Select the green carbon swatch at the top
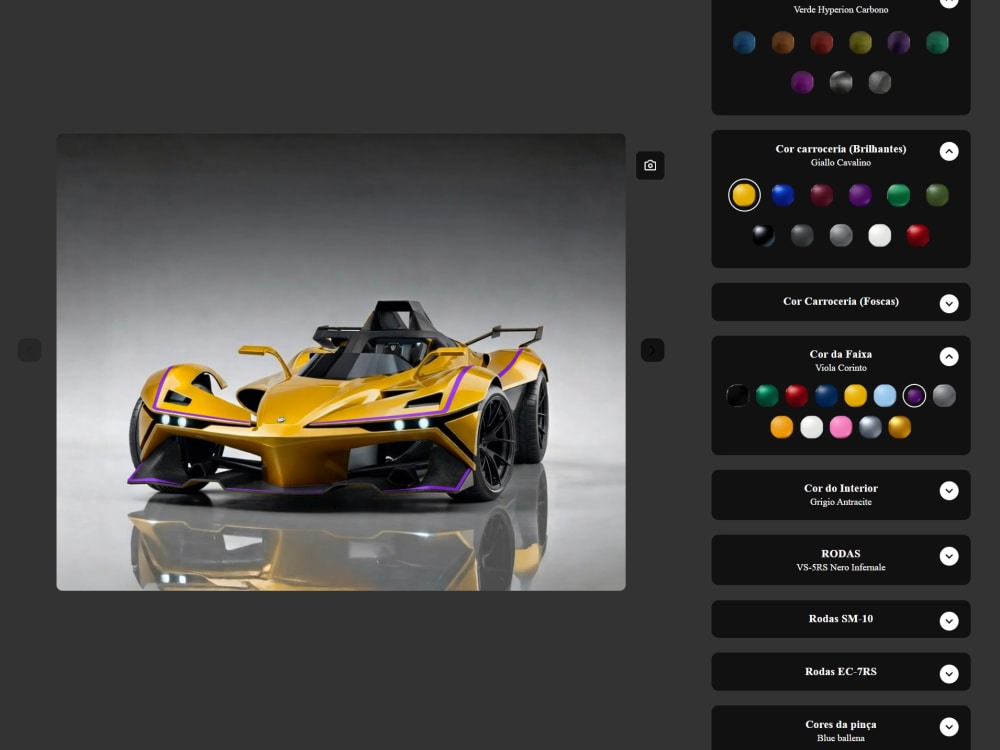1000x750 pixels. click(x=938, y=43)
